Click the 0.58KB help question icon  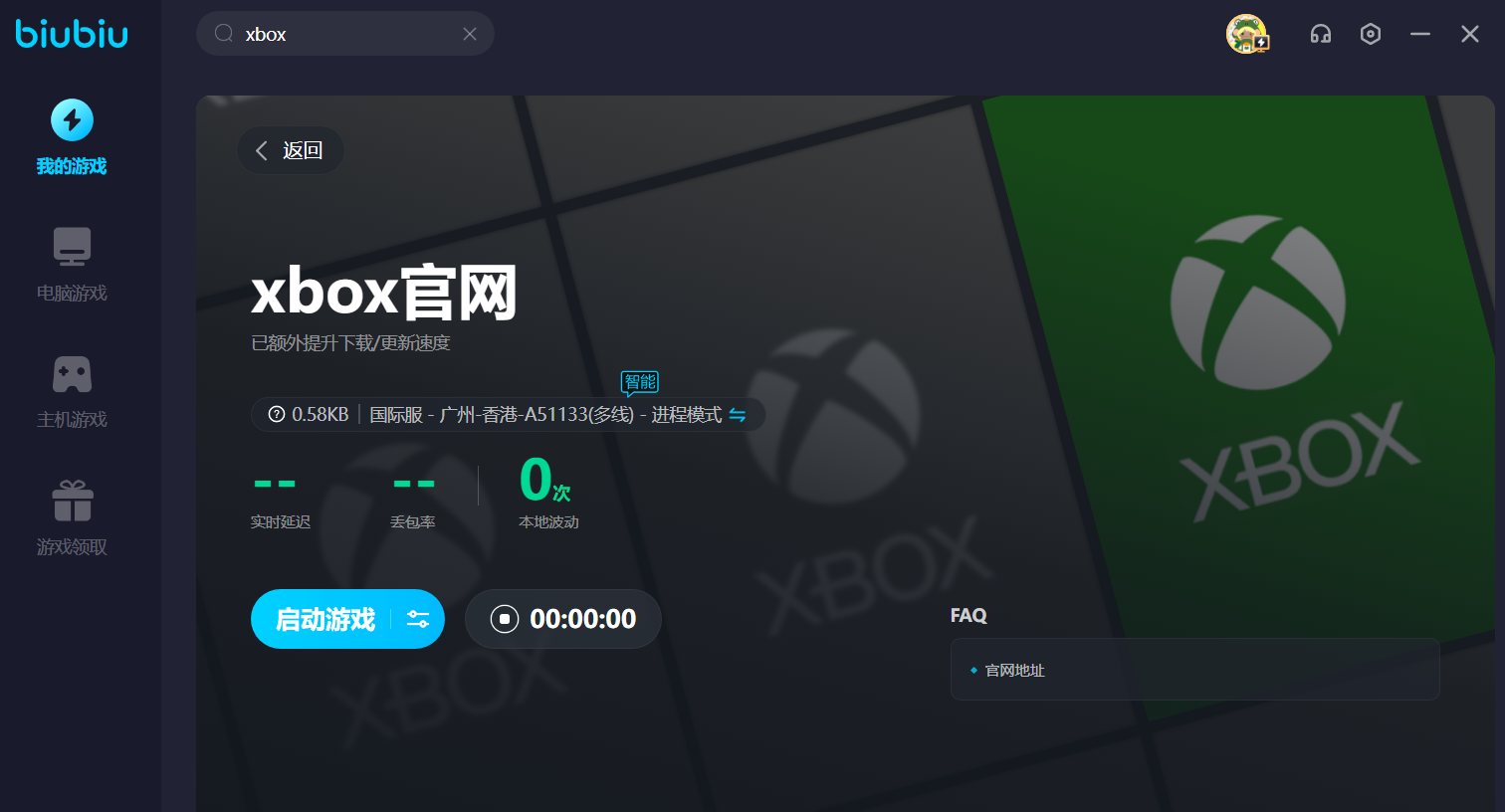click(x=277, y=415)
